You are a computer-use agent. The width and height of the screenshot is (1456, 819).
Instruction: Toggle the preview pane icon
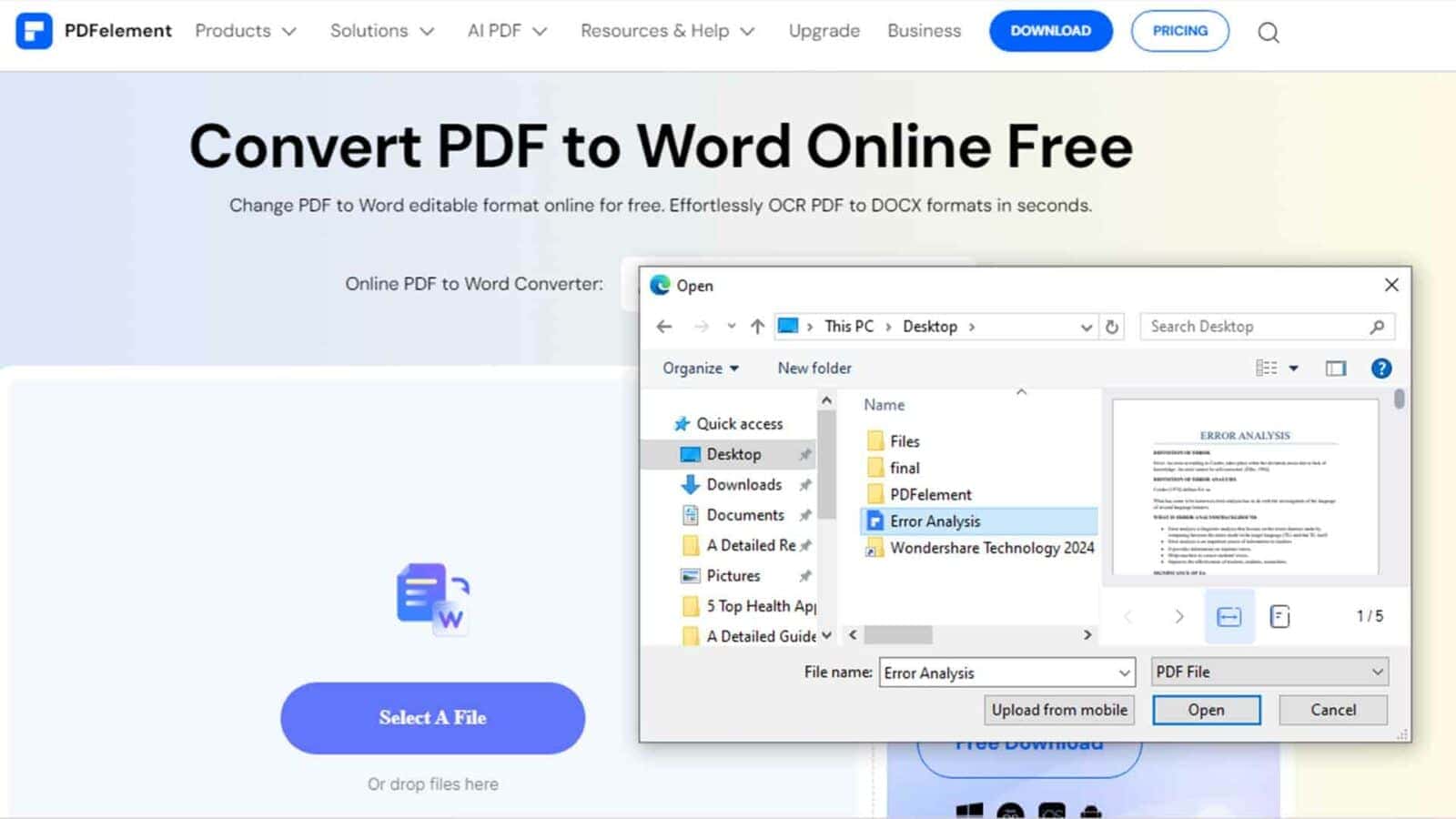[1336, 369]
